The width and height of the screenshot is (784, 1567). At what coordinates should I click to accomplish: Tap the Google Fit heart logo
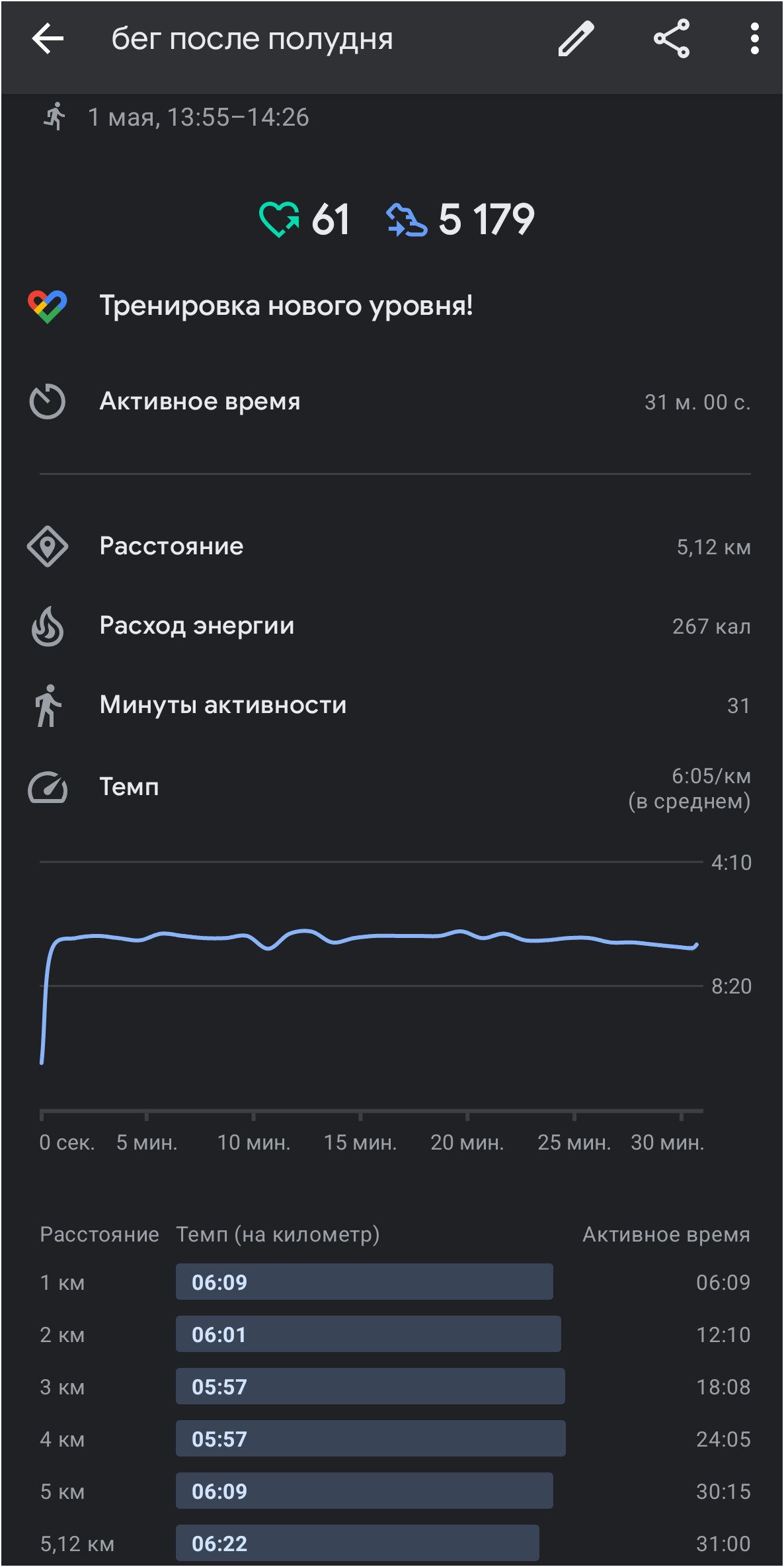(48, 306)
